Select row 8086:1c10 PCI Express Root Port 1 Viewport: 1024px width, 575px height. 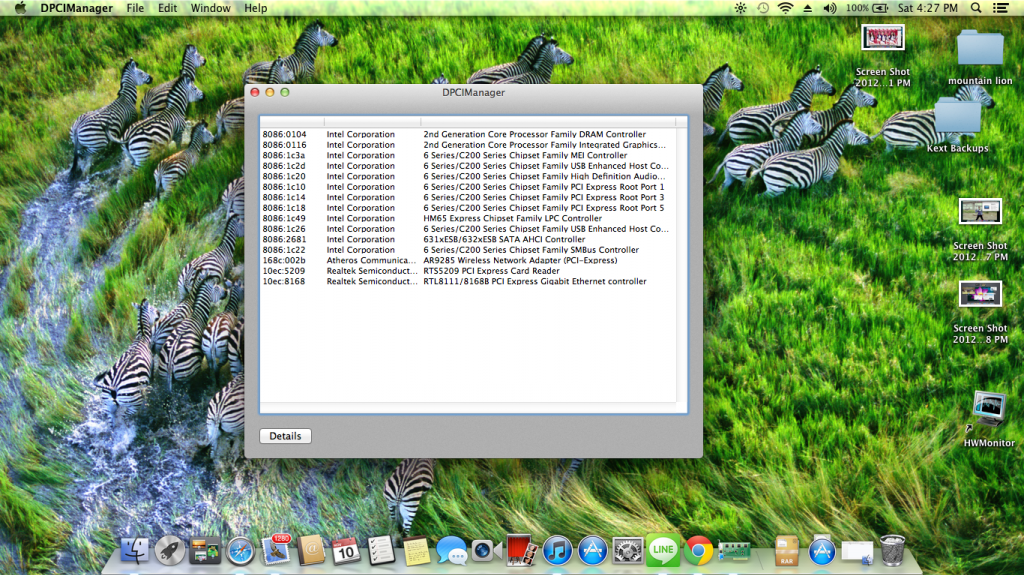pyautogui.click(x=469, y=186)
